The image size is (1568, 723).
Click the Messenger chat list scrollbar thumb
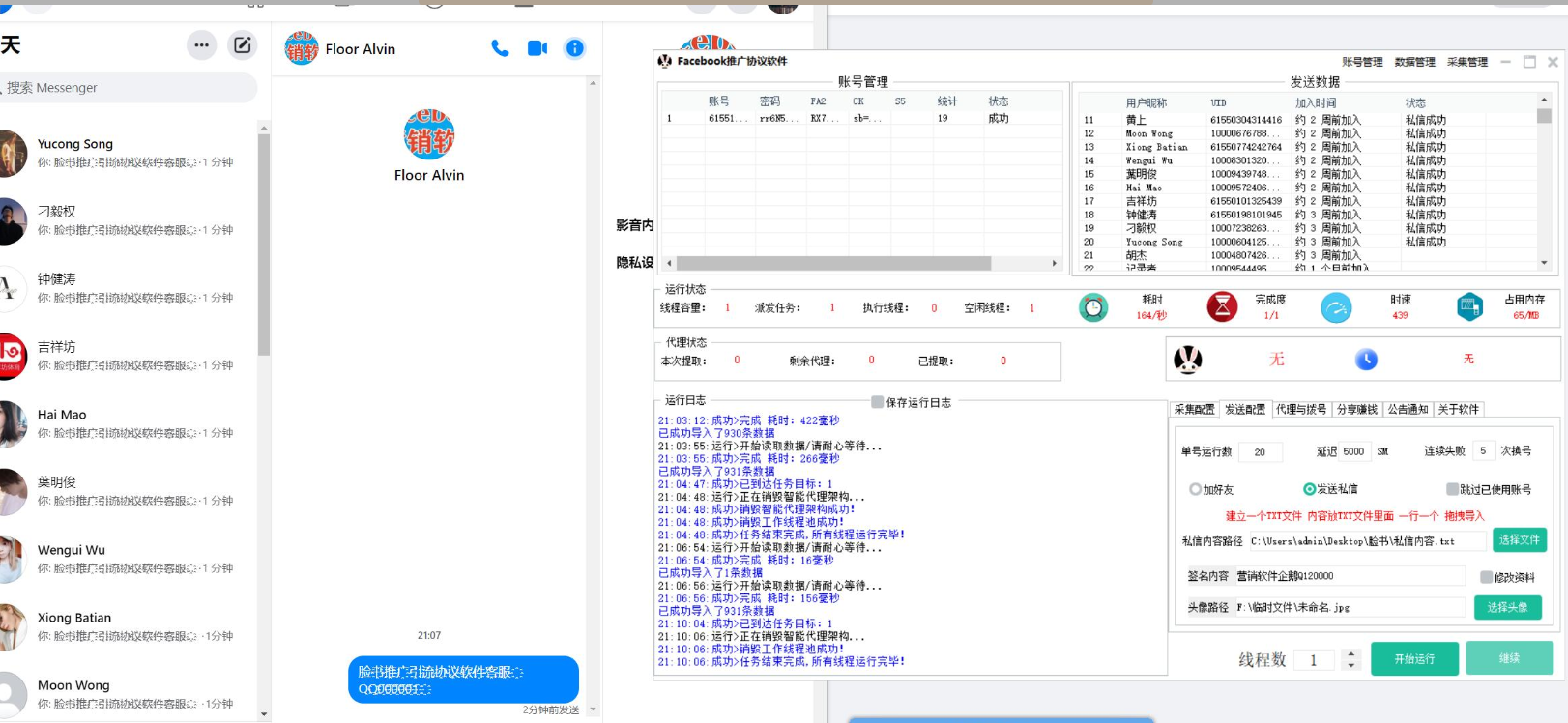264,245
